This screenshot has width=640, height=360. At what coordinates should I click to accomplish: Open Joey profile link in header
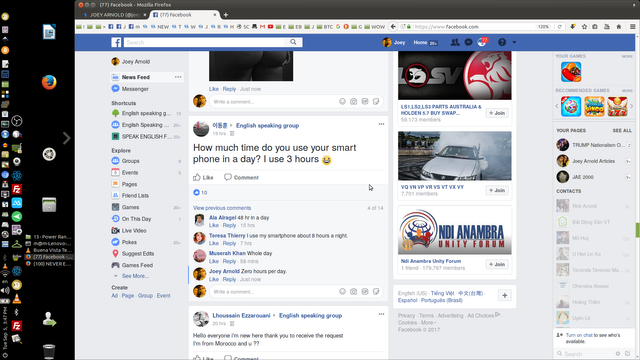394,42
